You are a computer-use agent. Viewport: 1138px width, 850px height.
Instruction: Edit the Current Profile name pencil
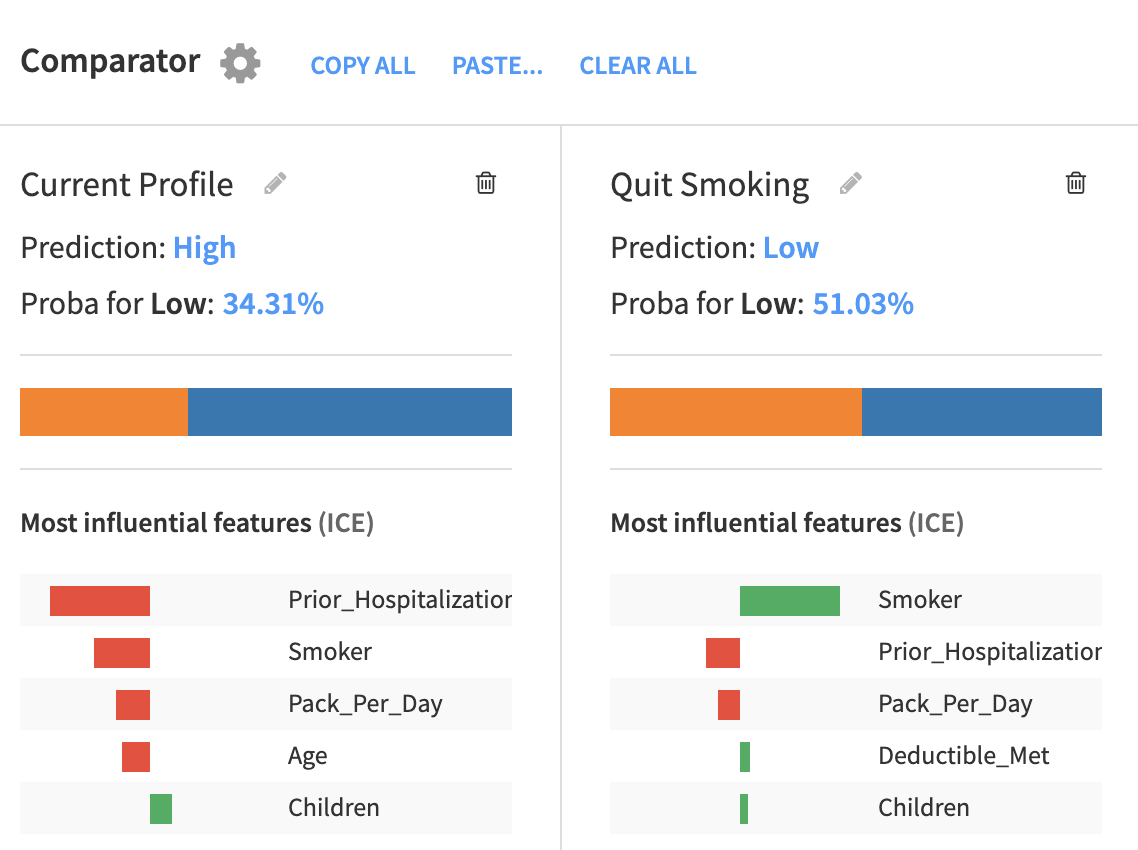point(275,184)
